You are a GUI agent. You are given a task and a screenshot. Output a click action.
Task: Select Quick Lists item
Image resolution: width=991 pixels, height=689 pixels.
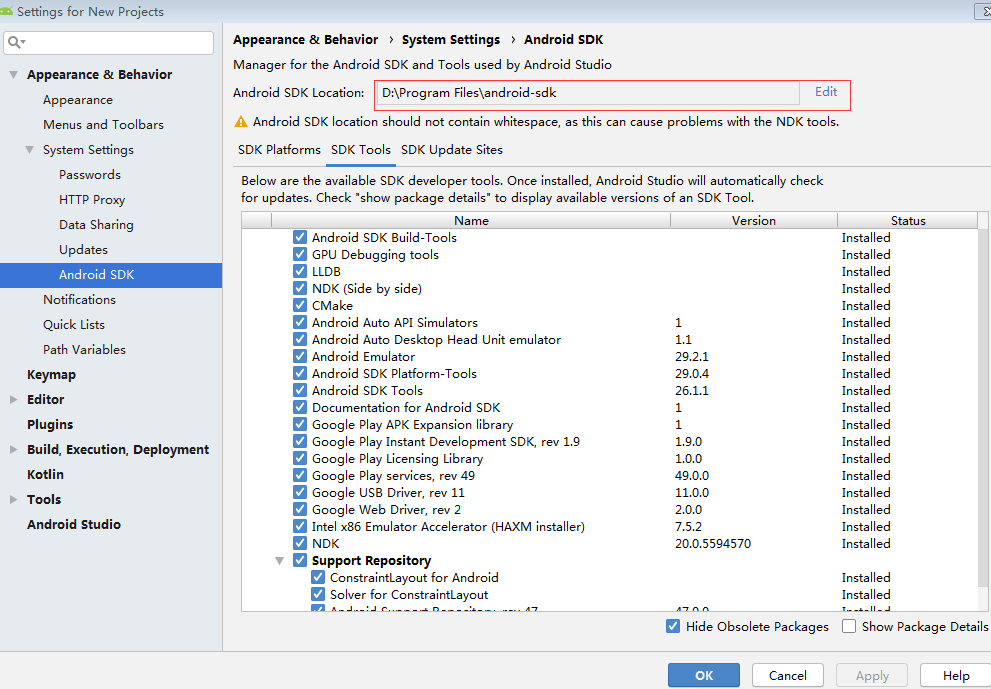click(73, 324)
